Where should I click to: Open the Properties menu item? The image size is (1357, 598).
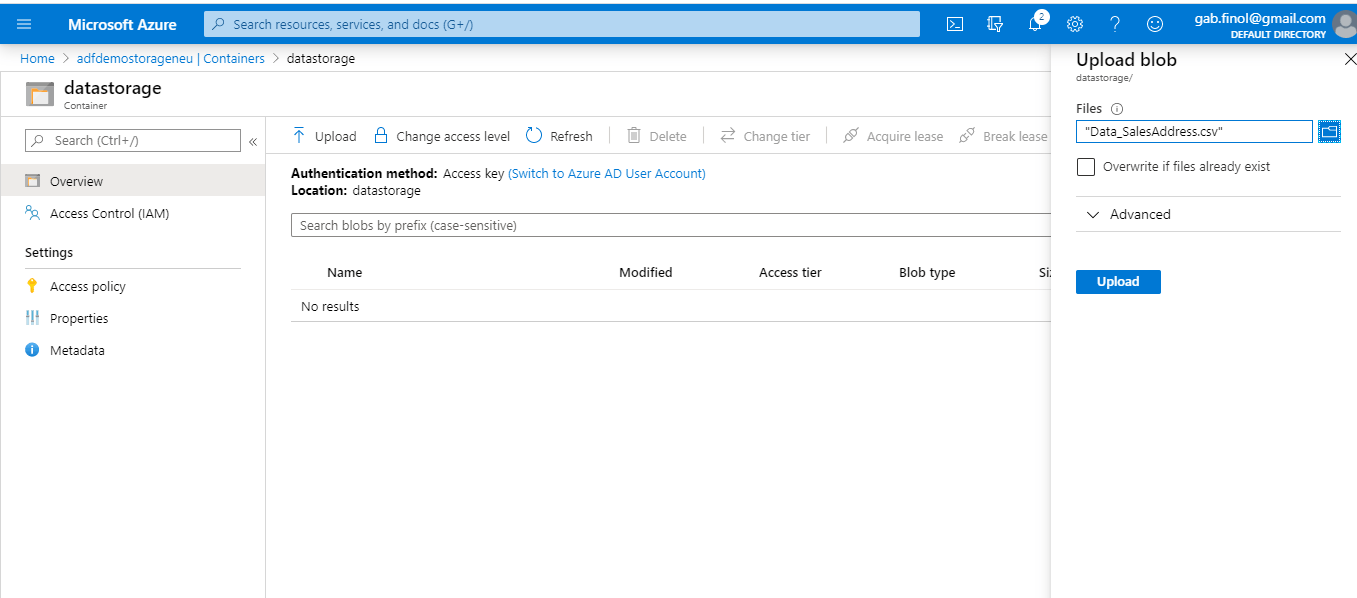[x=79, y=318]
